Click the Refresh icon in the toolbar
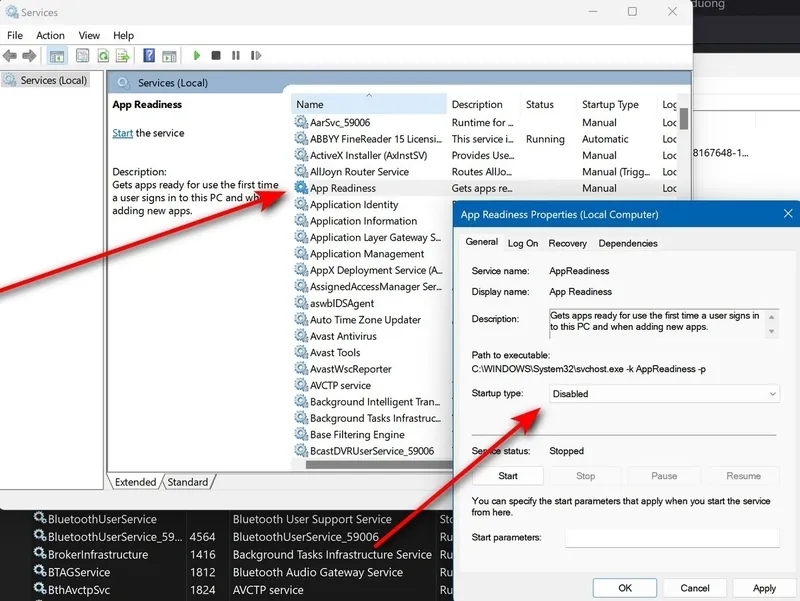The width and height of the screenshot is (800, 601). click(103, 55)
